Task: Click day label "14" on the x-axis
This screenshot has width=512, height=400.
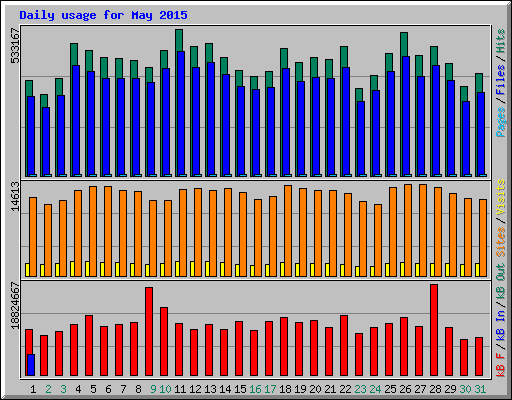Action: pyautogui.click(x=225, y=389)
